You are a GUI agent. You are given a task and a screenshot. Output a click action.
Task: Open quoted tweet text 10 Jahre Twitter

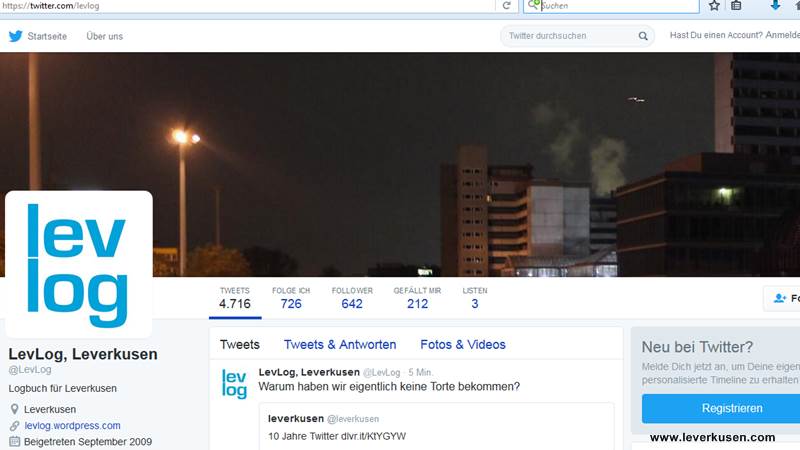coord(337,436)
